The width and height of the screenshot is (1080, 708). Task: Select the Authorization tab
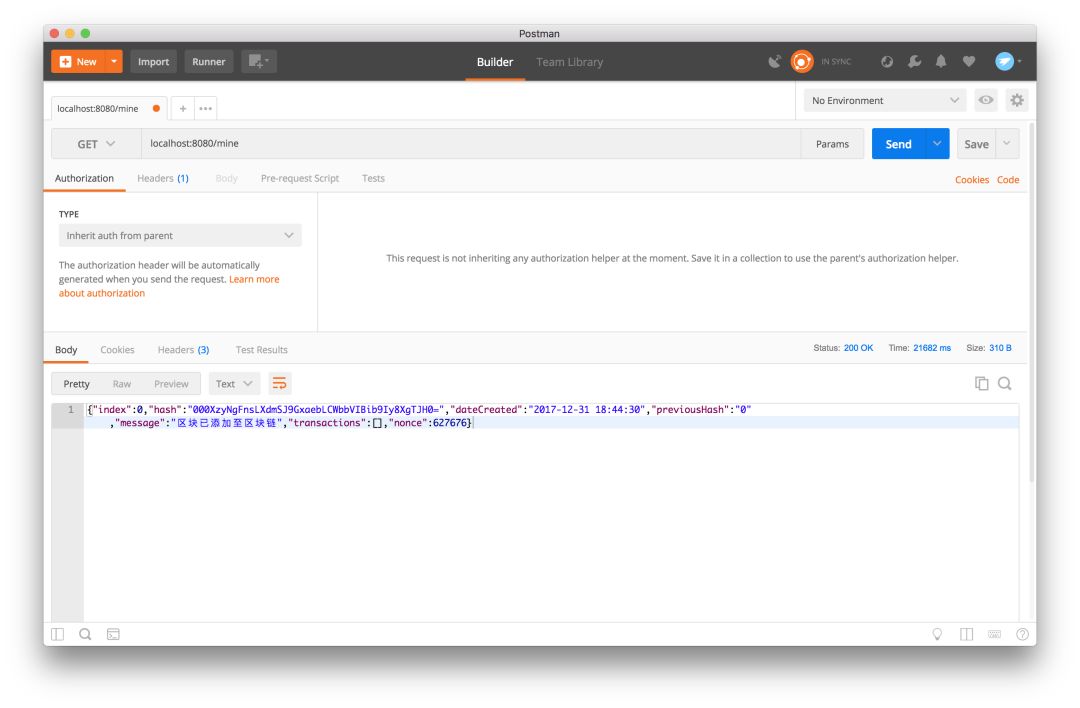click(84, 178)
